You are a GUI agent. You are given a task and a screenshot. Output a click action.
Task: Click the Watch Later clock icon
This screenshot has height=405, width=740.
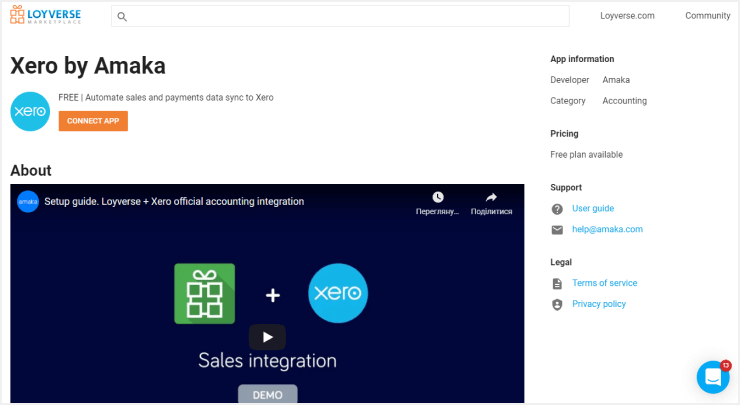point(437,198)
